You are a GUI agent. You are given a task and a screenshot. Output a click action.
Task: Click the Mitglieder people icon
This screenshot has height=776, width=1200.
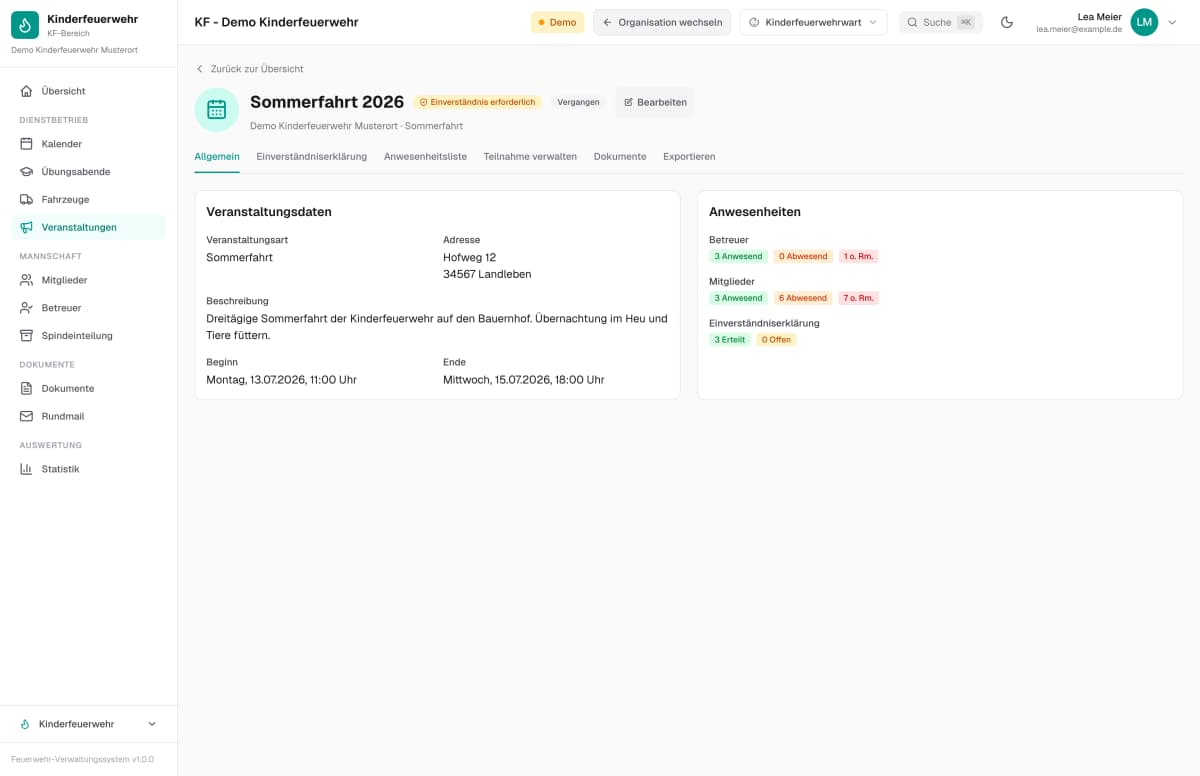click(x=26, y=280)
